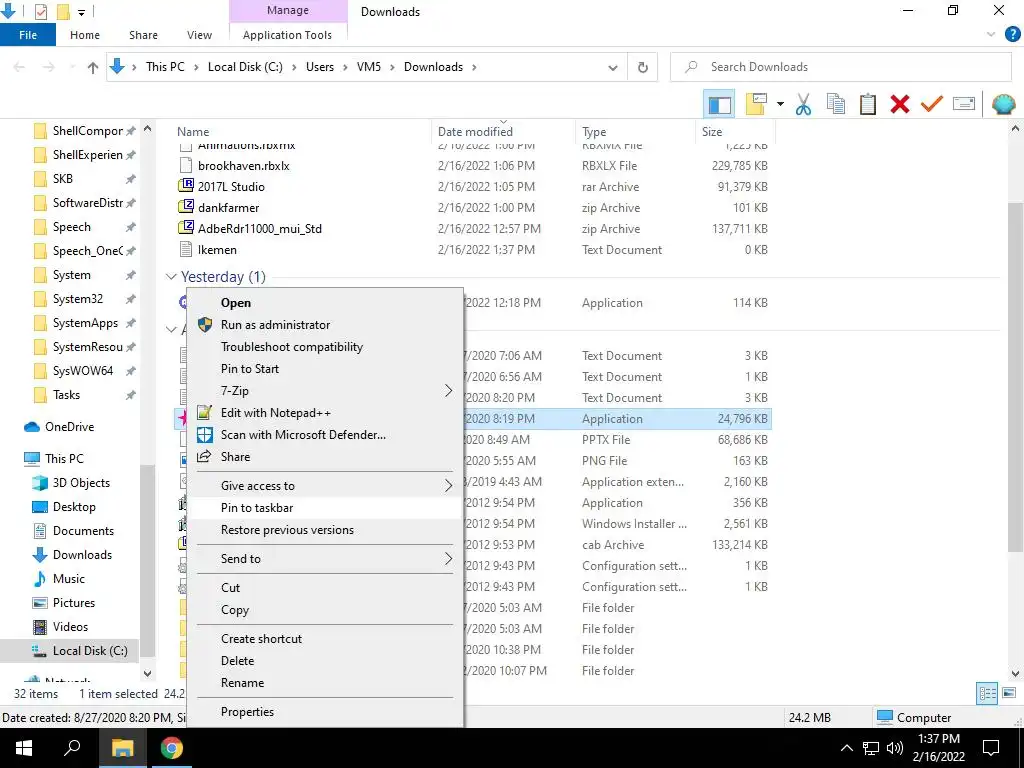Image resolution: width=1024 pixels, height=768 pixels.
Task: Select the dankfarmer zip archive icon
Action: click(186, 207)
